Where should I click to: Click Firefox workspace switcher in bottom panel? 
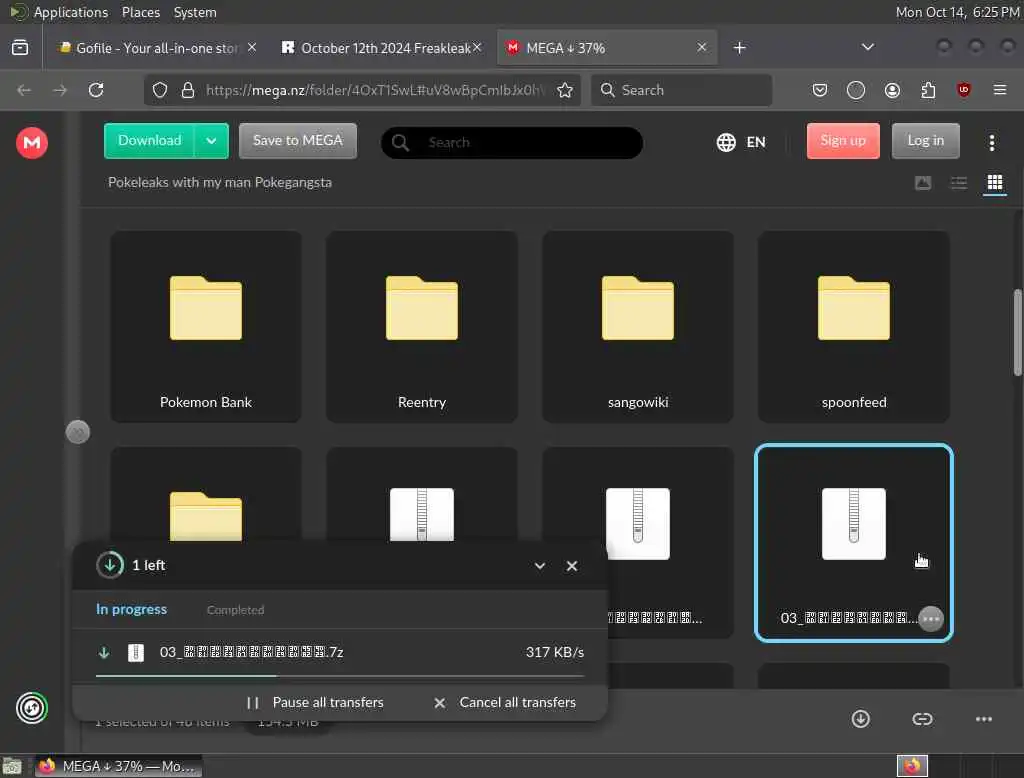pyautogui.click(x=912, y=766)
